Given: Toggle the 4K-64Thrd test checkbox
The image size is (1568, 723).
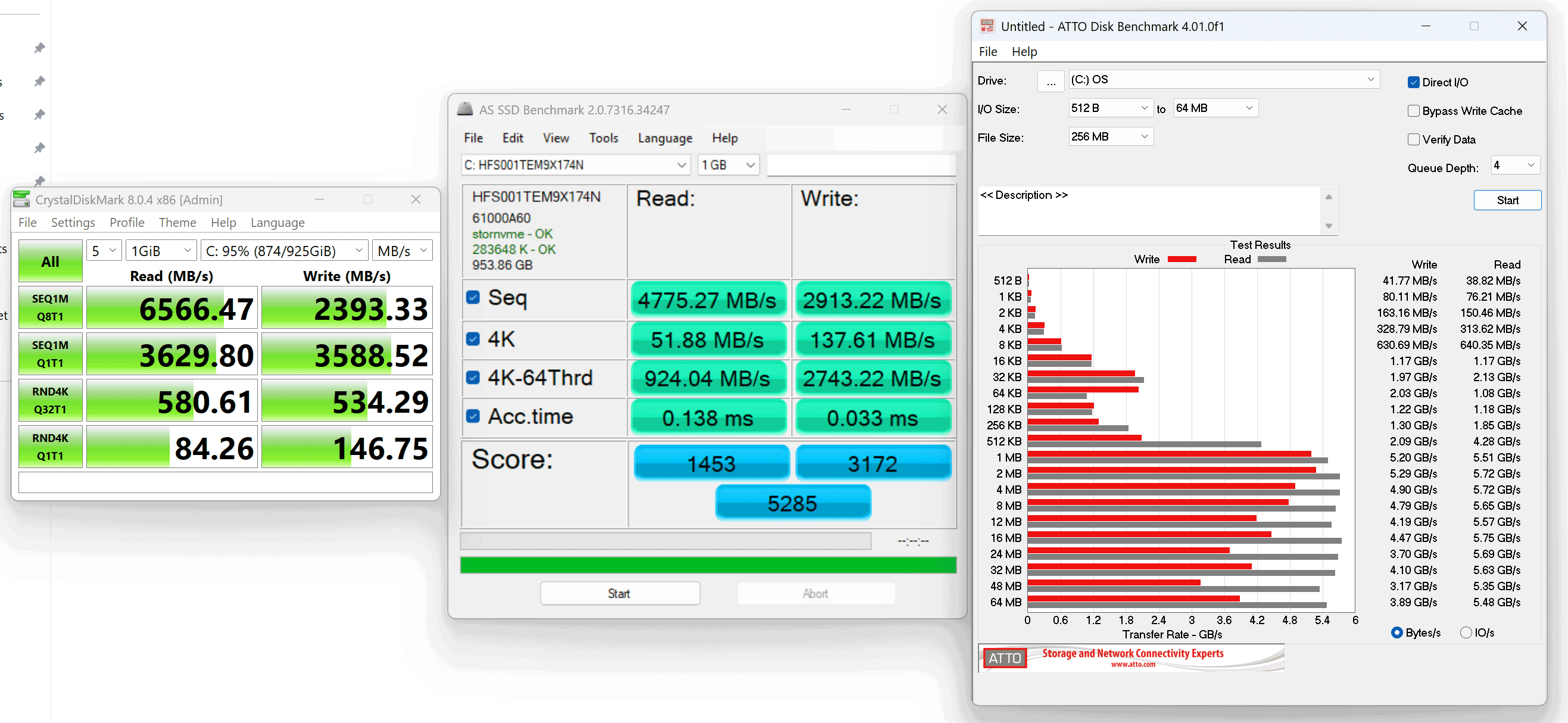Looking at the screenshot, I should point(473,378).
